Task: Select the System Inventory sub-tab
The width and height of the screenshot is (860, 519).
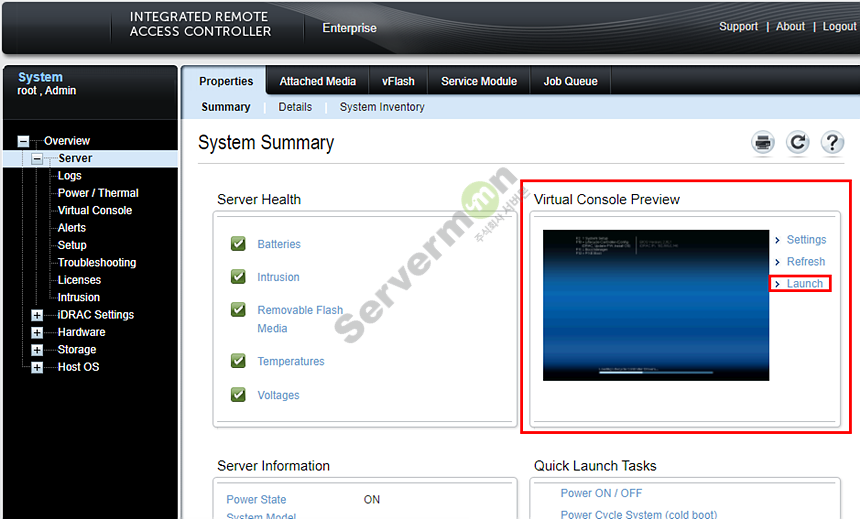Action: 382,107
